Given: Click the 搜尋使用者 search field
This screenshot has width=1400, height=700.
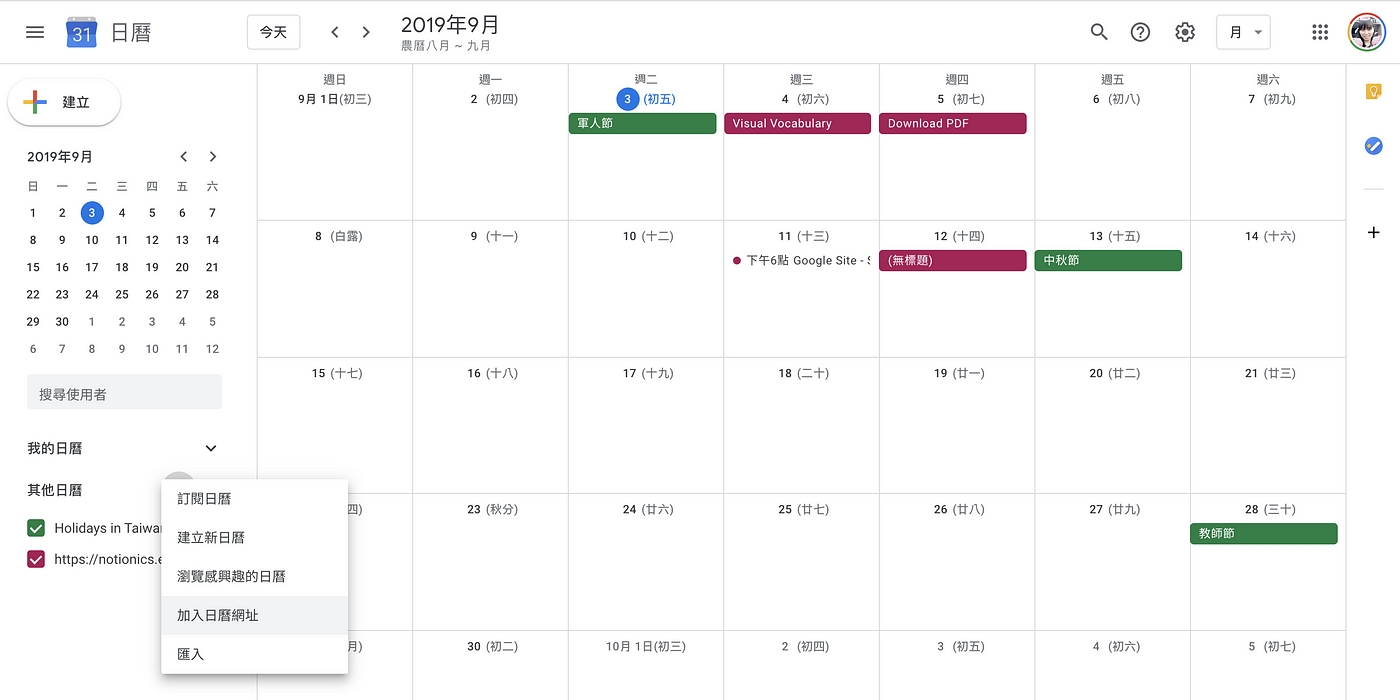Looking at the screenshot, I should [124, 393].
